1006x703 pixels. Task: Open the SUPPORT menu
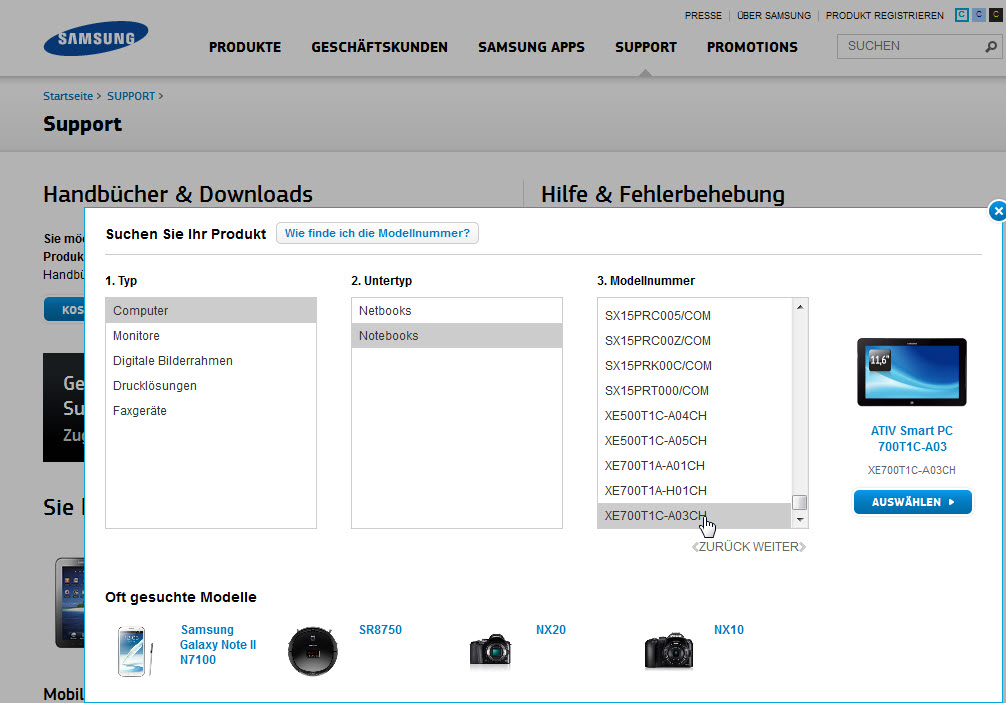[x=645, y=47]
